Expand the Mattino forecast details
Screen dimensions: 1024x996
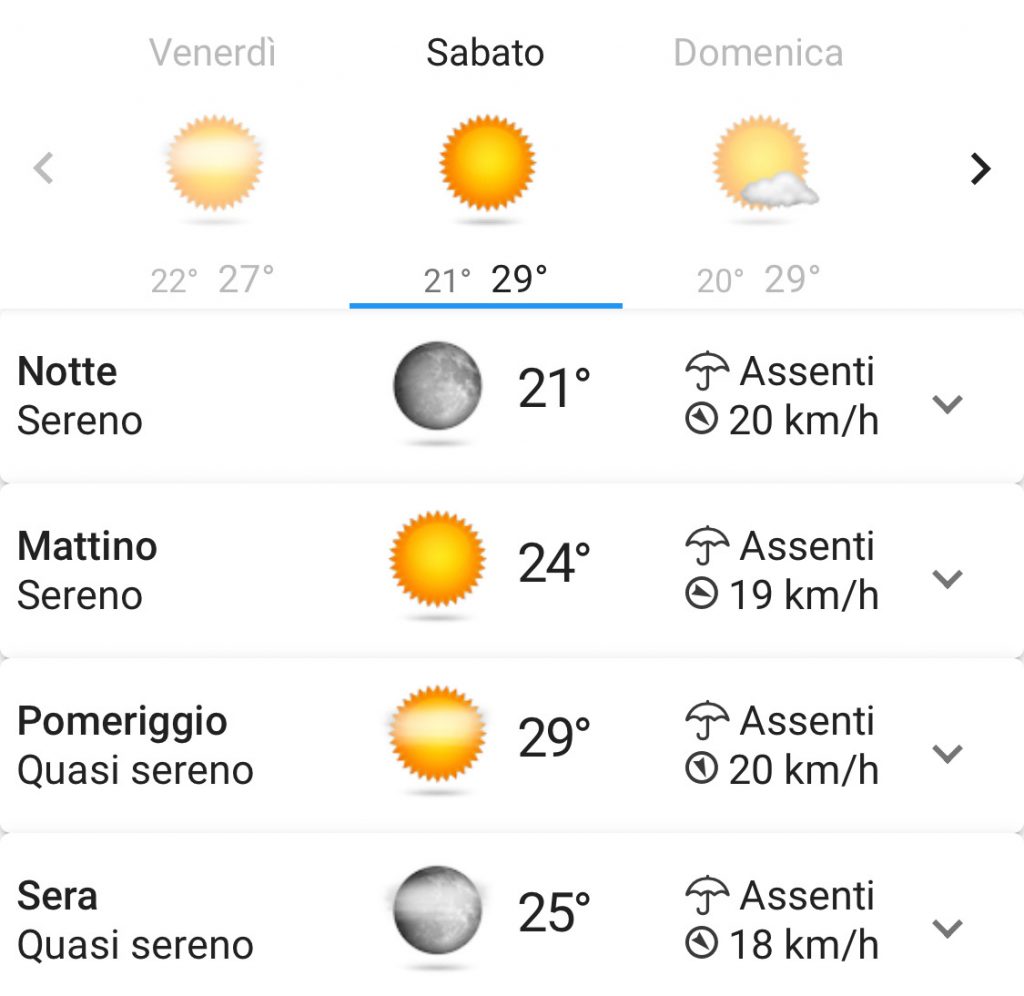pyautogui.click(x=947, y=579)
